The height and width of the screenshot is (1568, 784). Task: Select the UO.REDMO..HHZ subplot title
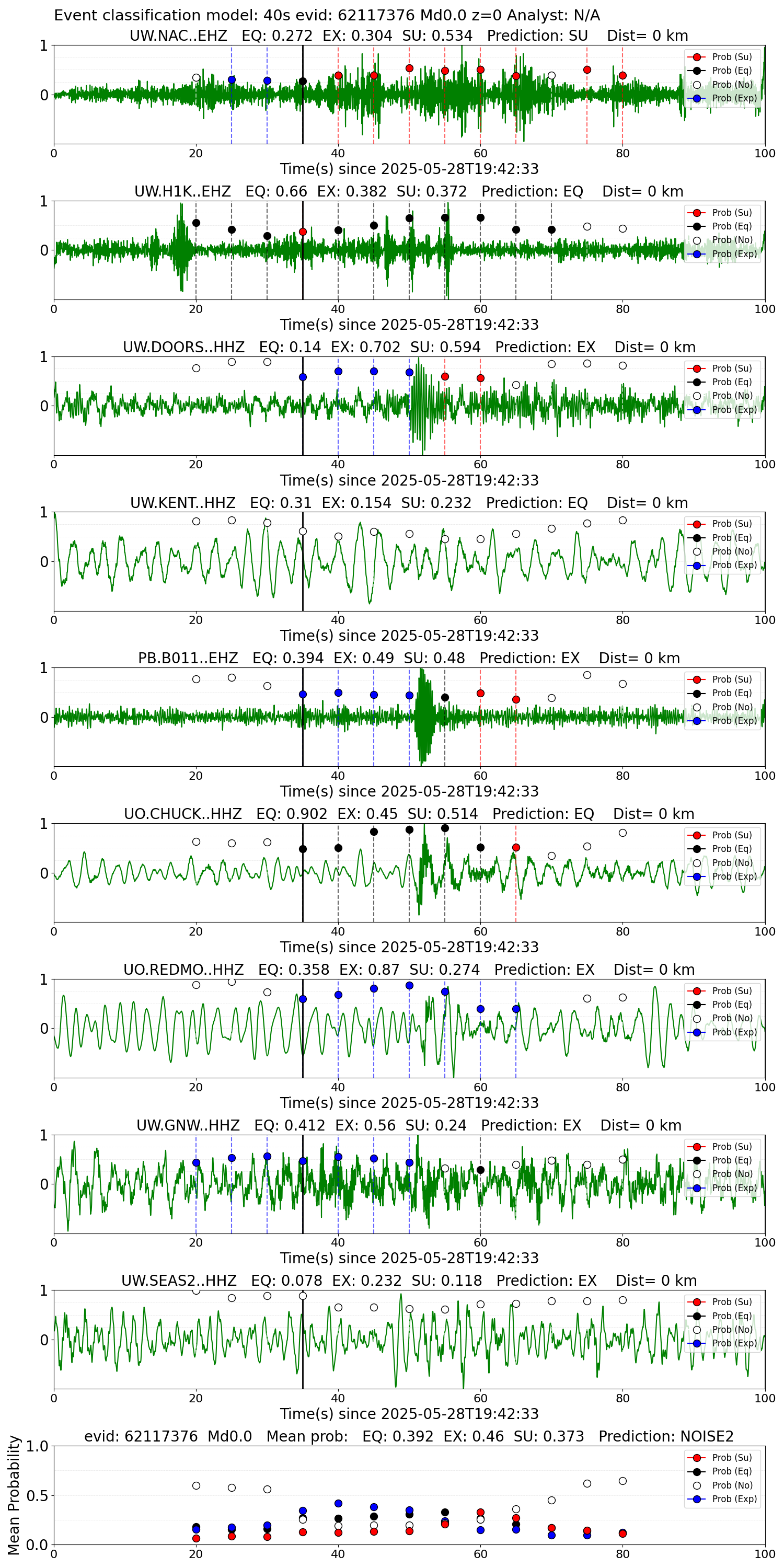[x=409, y=970]
